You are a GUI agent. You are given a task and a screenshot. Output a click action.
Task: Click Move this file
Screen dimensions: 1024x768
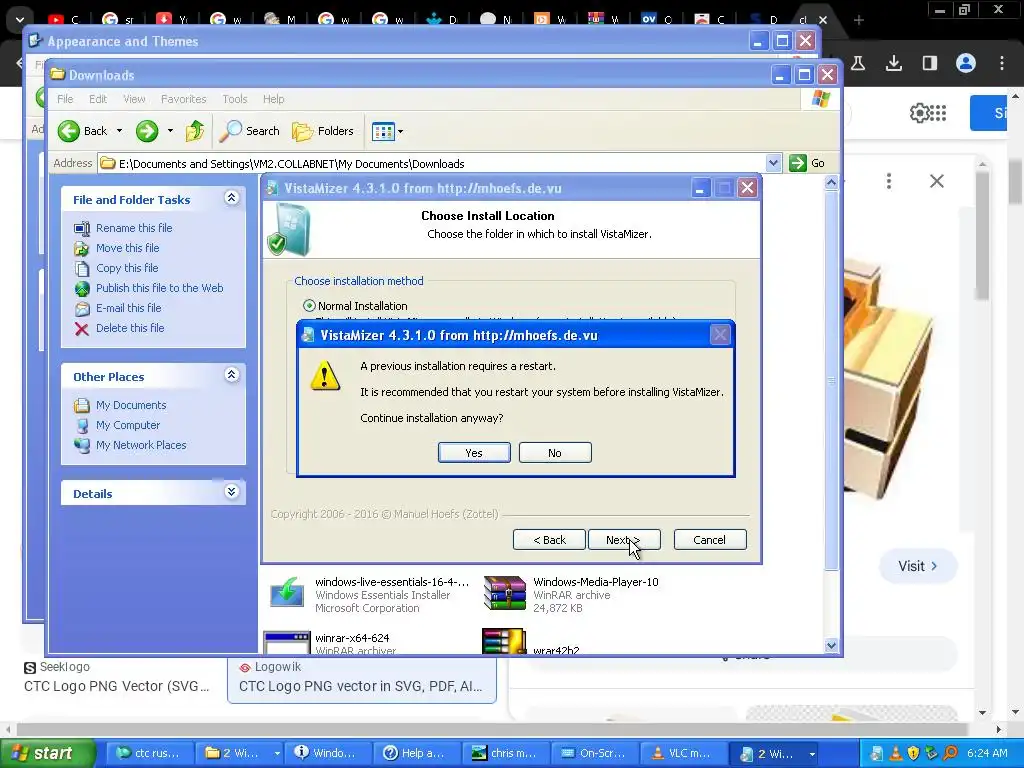127,248
